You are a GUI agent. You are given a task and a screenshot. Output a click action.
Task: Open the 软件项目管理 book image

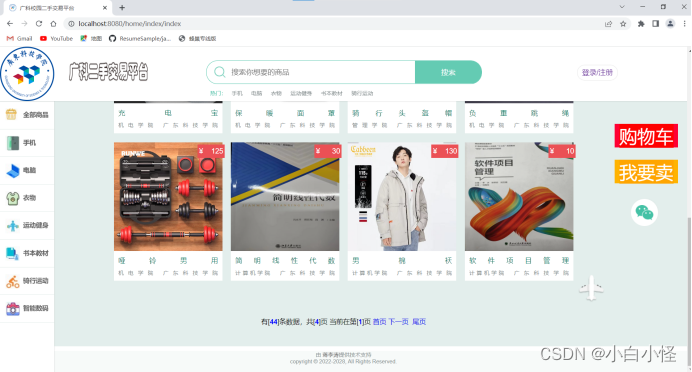(x=519, y=196)
